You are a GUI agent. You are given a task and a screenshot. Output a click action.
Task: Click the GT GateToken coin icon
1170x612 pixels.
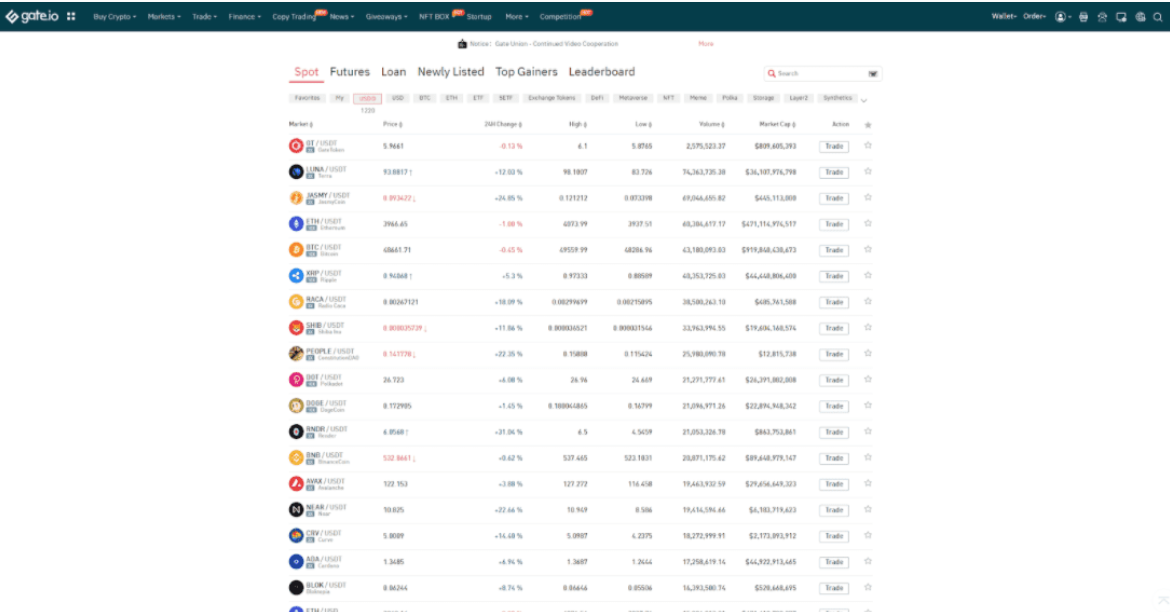(x=296, y=146)
